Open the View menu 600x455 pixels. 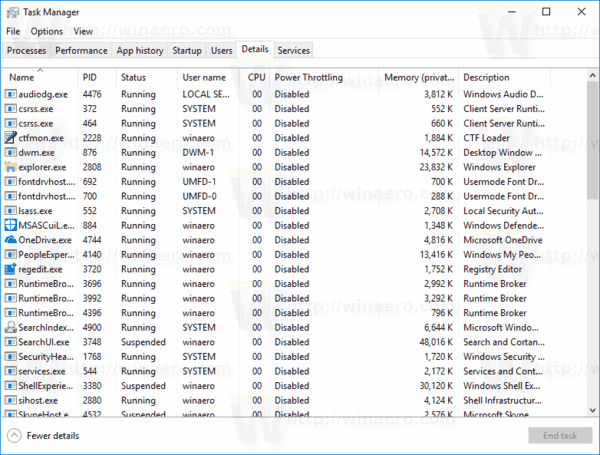point(83,31)
